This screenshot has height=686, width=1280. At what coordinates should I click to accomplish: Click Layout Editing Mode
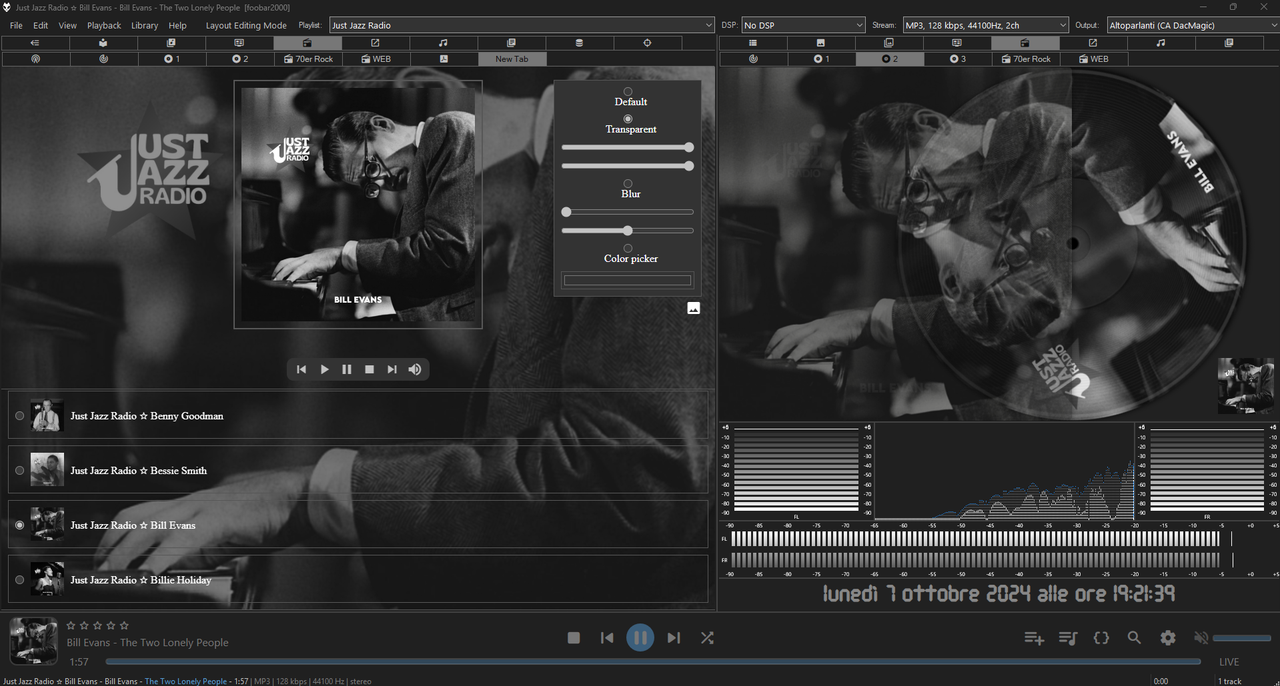246,25
